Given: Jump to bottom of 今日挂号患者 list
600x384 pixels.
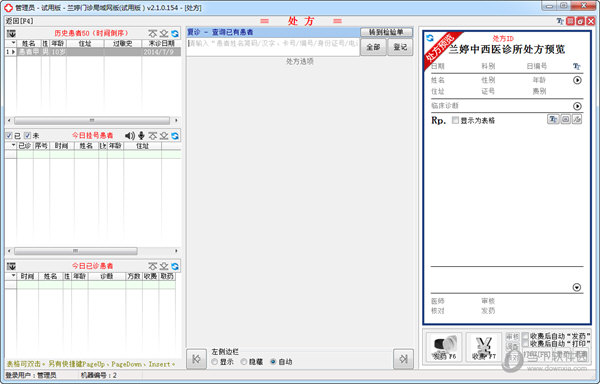Looking at the screenshot, I should click(x=164, y=136).
